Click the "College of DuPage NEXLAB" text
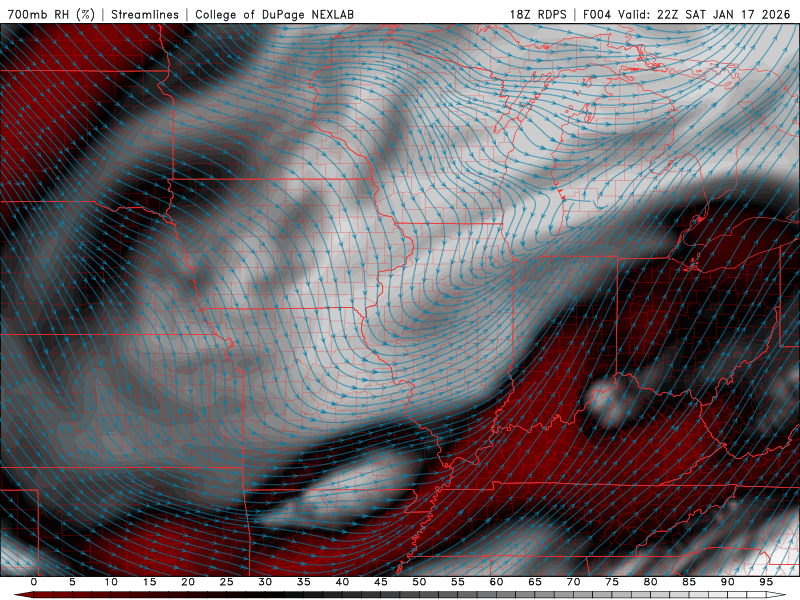 pyautogui.click(x=274, y=14)
